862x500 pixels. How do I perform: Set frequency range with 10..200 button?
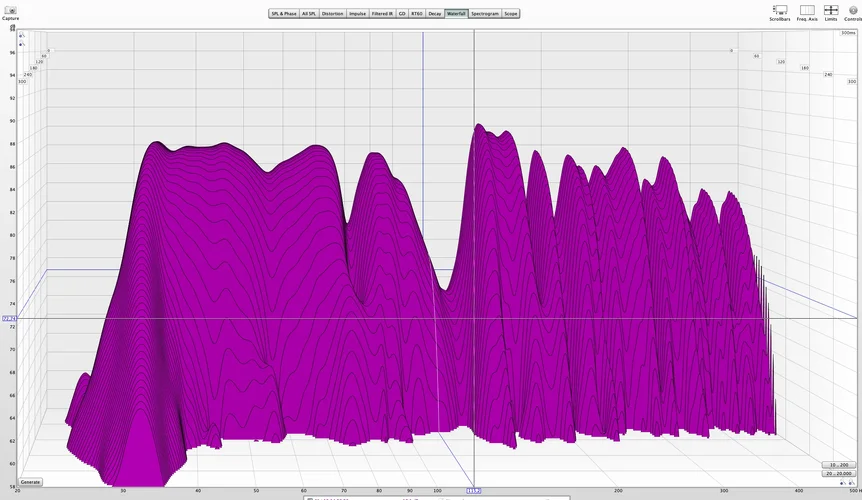click(x=839, y=465)
